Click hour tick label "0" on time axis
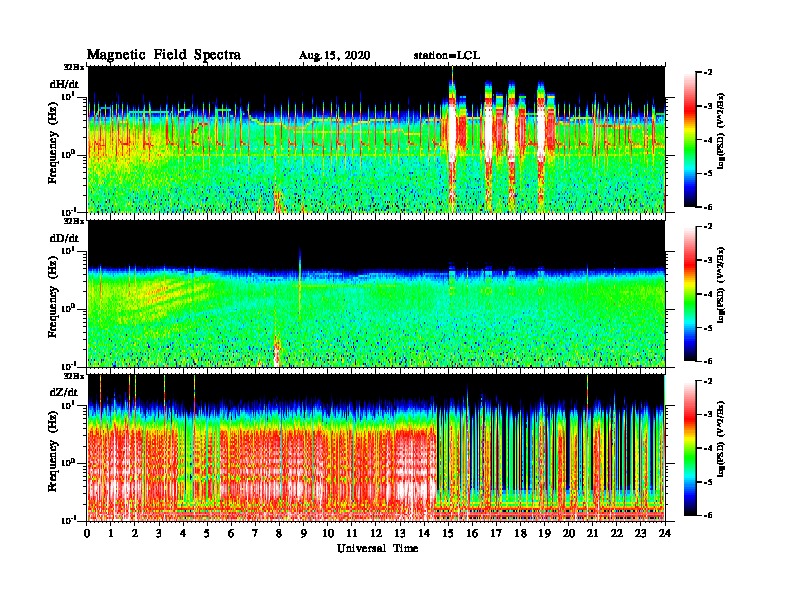Viewport: 792px width, 612px height. tap(87, 534)
